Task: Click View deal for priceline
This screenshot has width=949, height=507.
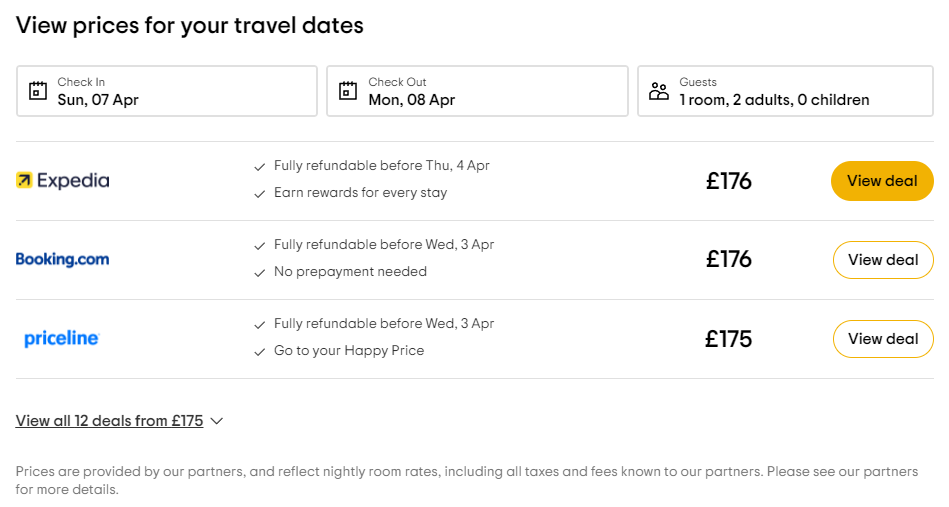Action: pos(882,339)
